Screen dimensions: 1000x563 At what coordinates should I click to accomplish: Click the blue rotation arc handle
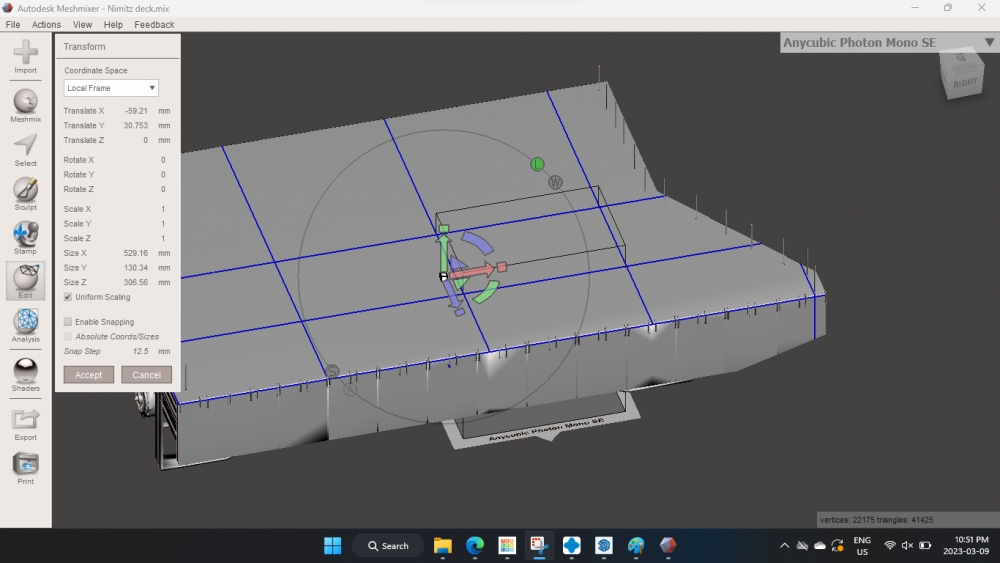tap(479, 244)
